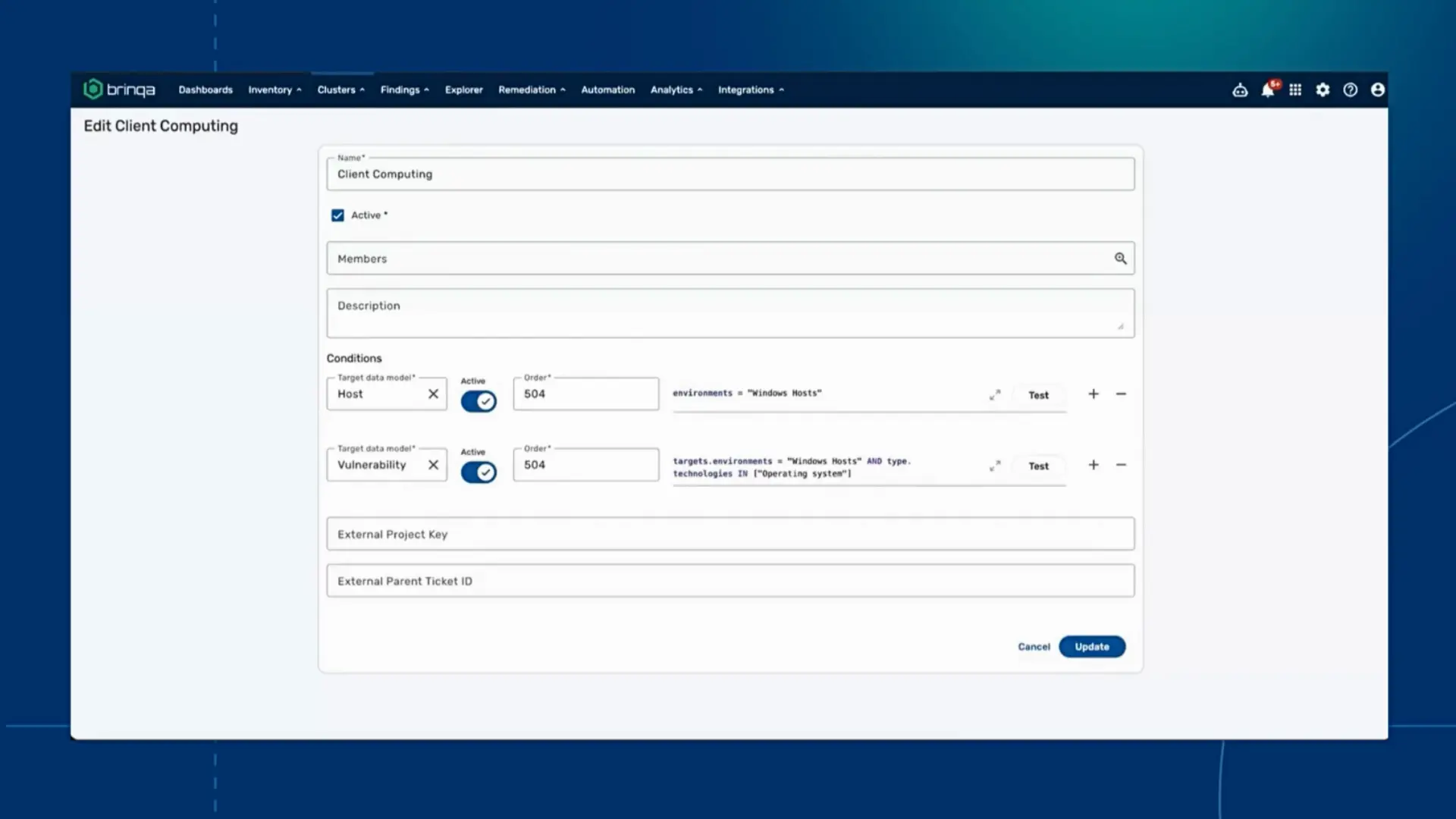Open the notifications bell
The height and width of the screenshot is (819, 1456).
click(1267, 90)
